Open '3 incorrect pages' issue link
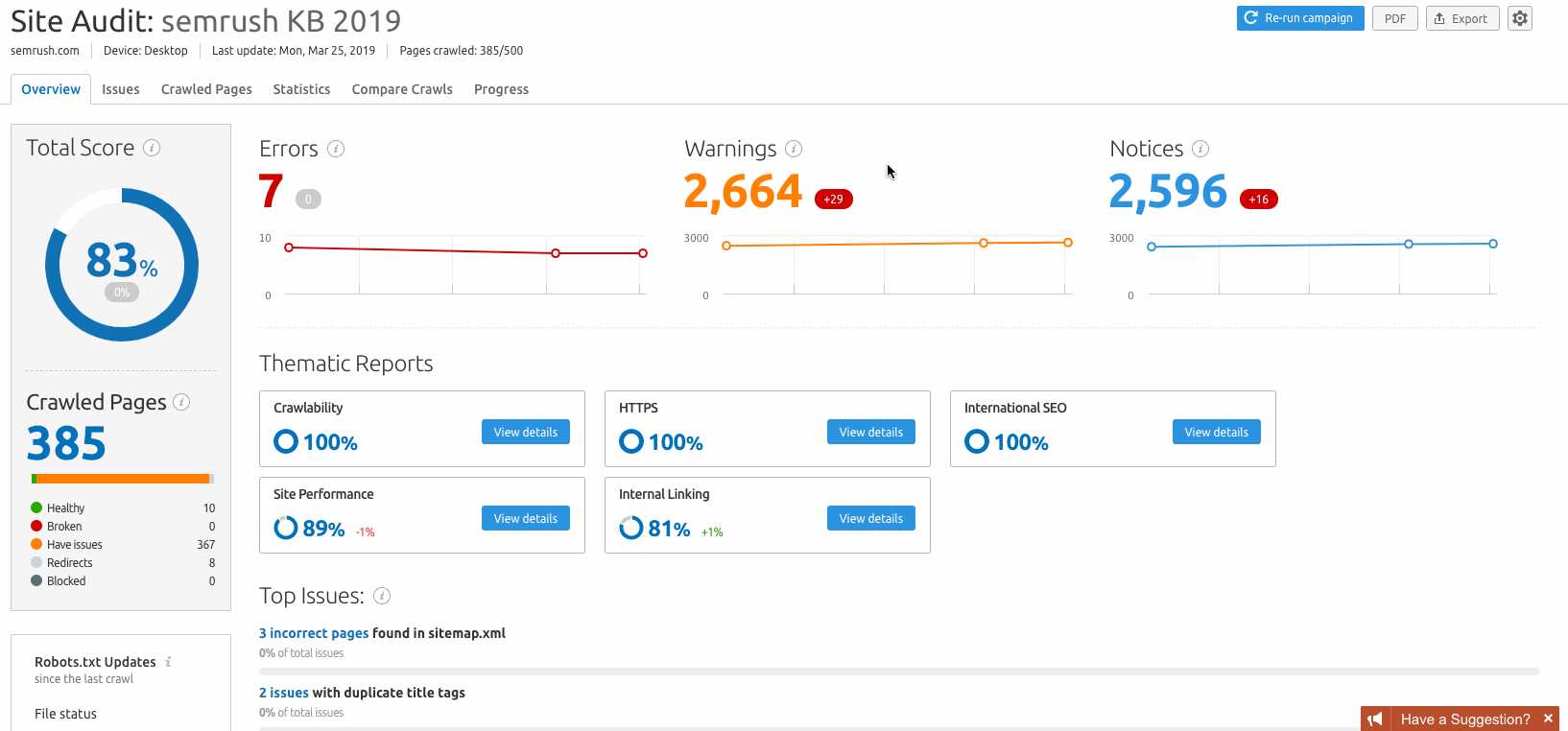 coord(314,633)
